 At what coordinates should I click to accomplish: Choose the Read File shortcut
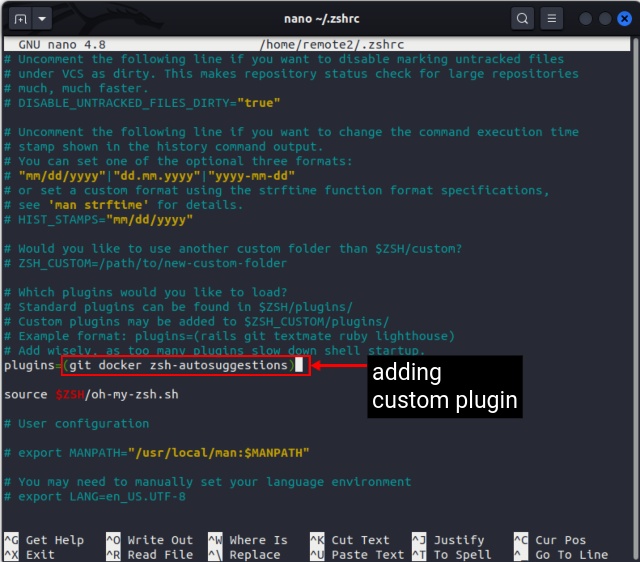click(x=150, y=554)
